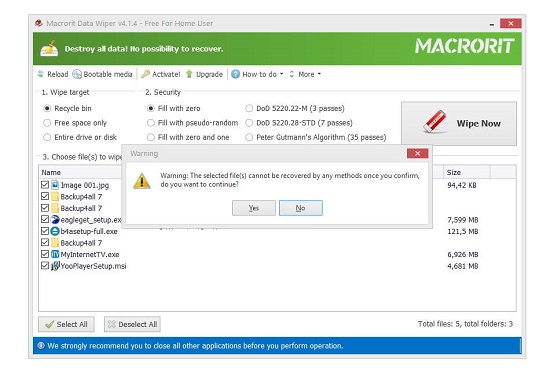Uncheck the MyInternetTV.exe checkbox
550x379 pixels.
(x=45, y=254)
